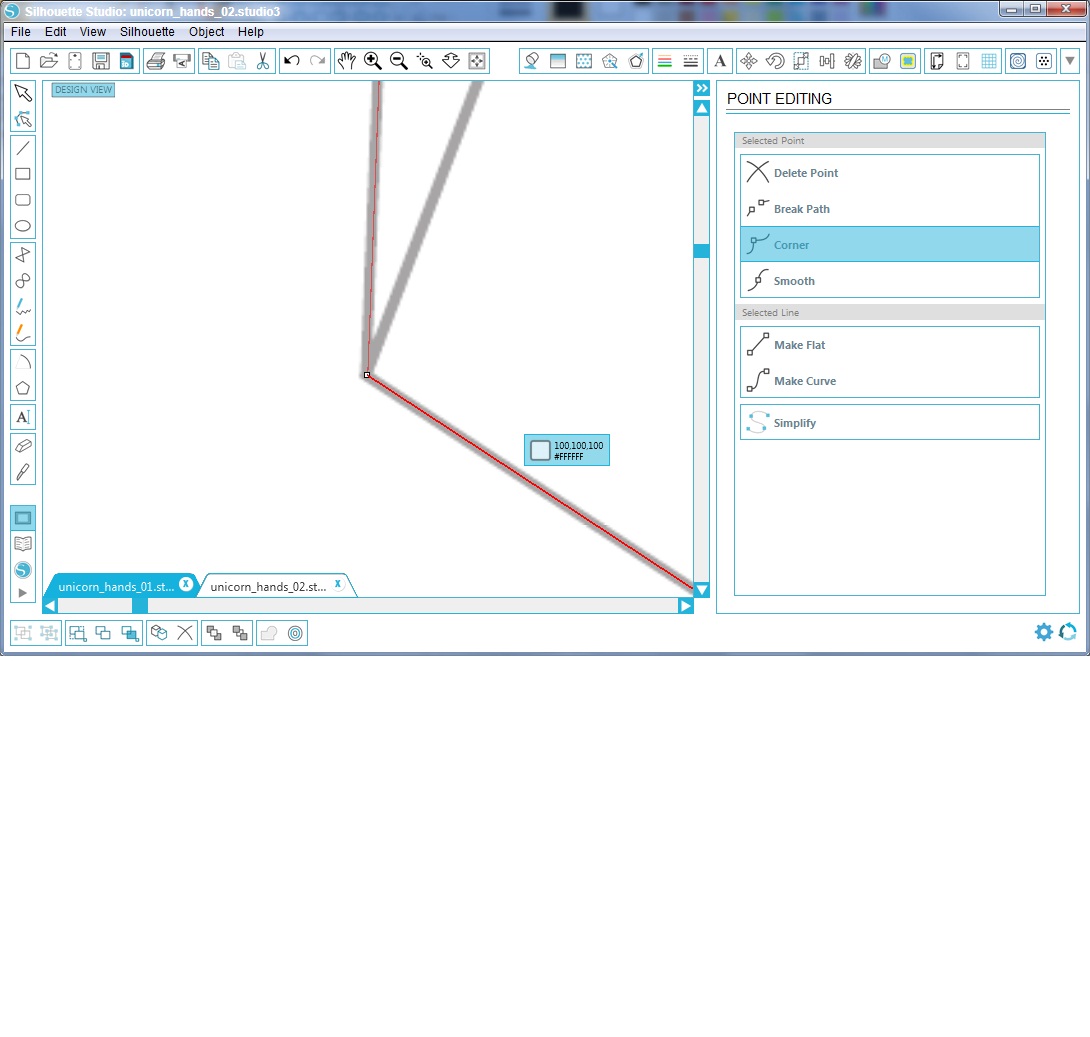Open the Line Color panel
The height and width of the screenshot is (1037, 1090).
(x=665, y=61)
